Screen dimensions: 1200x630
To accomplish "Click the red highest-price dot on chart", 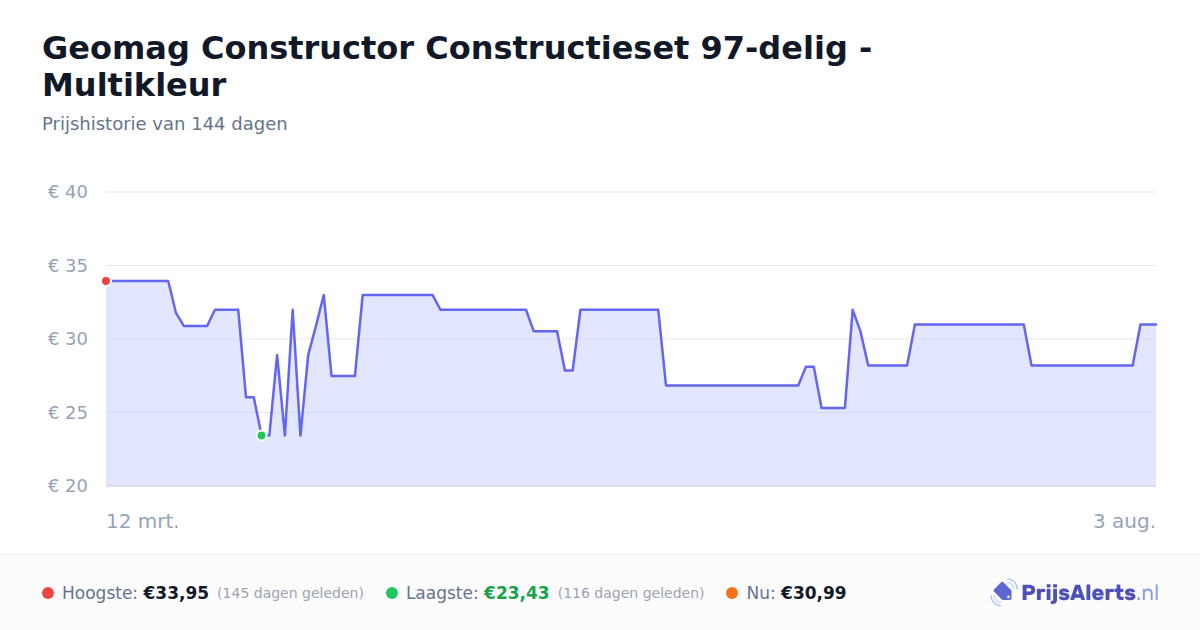I will (106, 281).
